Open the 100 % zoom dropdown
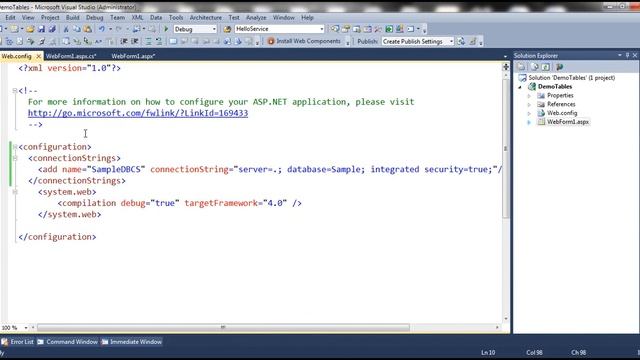Viewport: 640px width, 360px height. coord(26,328)
